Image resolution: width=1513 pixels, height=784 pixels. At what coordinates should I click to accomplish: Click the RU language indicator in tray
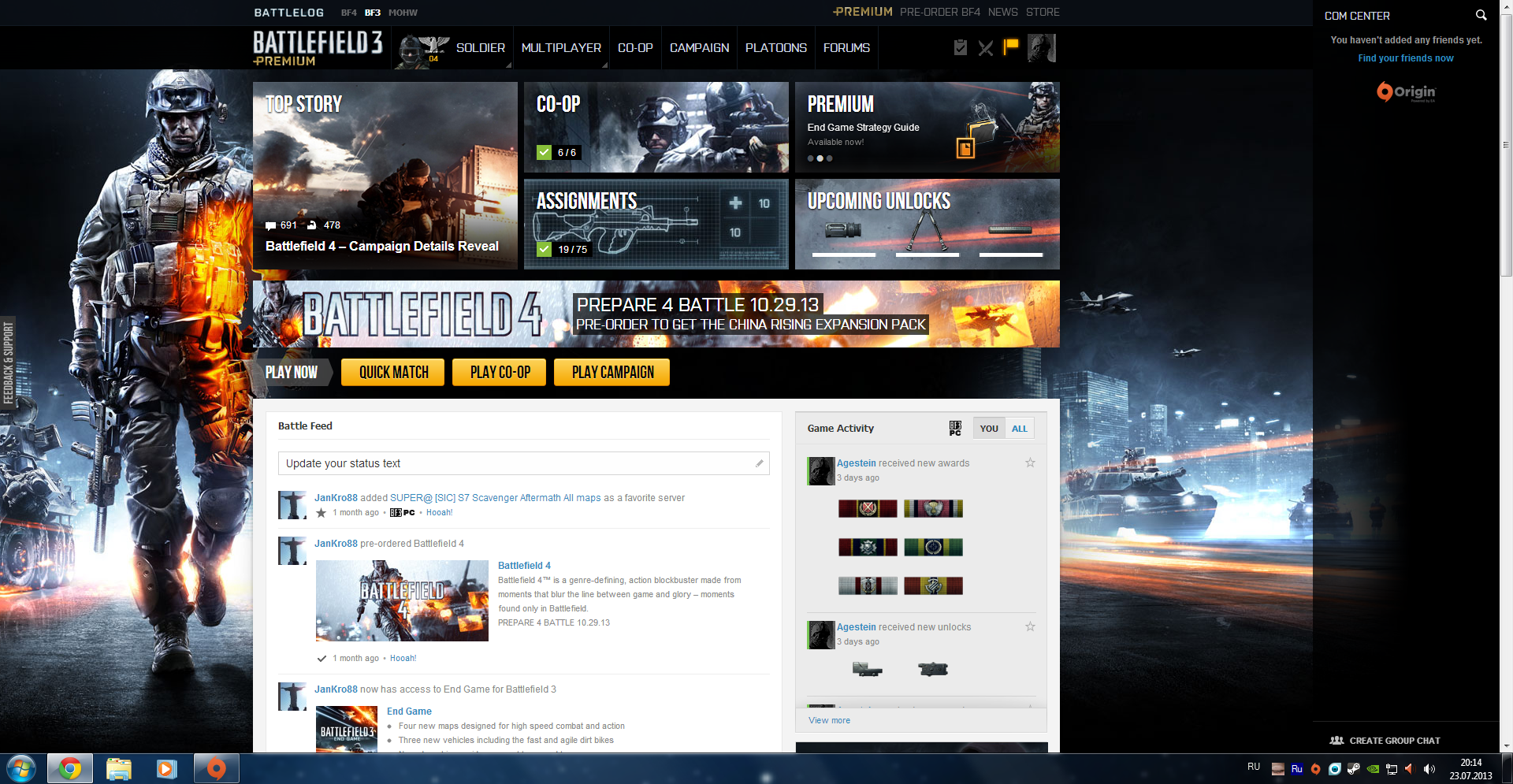click(1254, 767)
